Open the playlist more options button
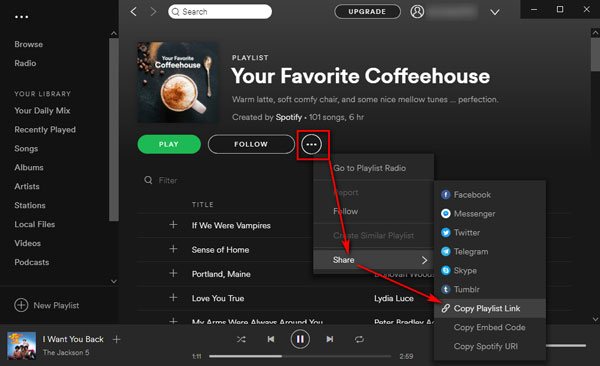The height and width of the screenshot is (366, 600). (311, 144)
